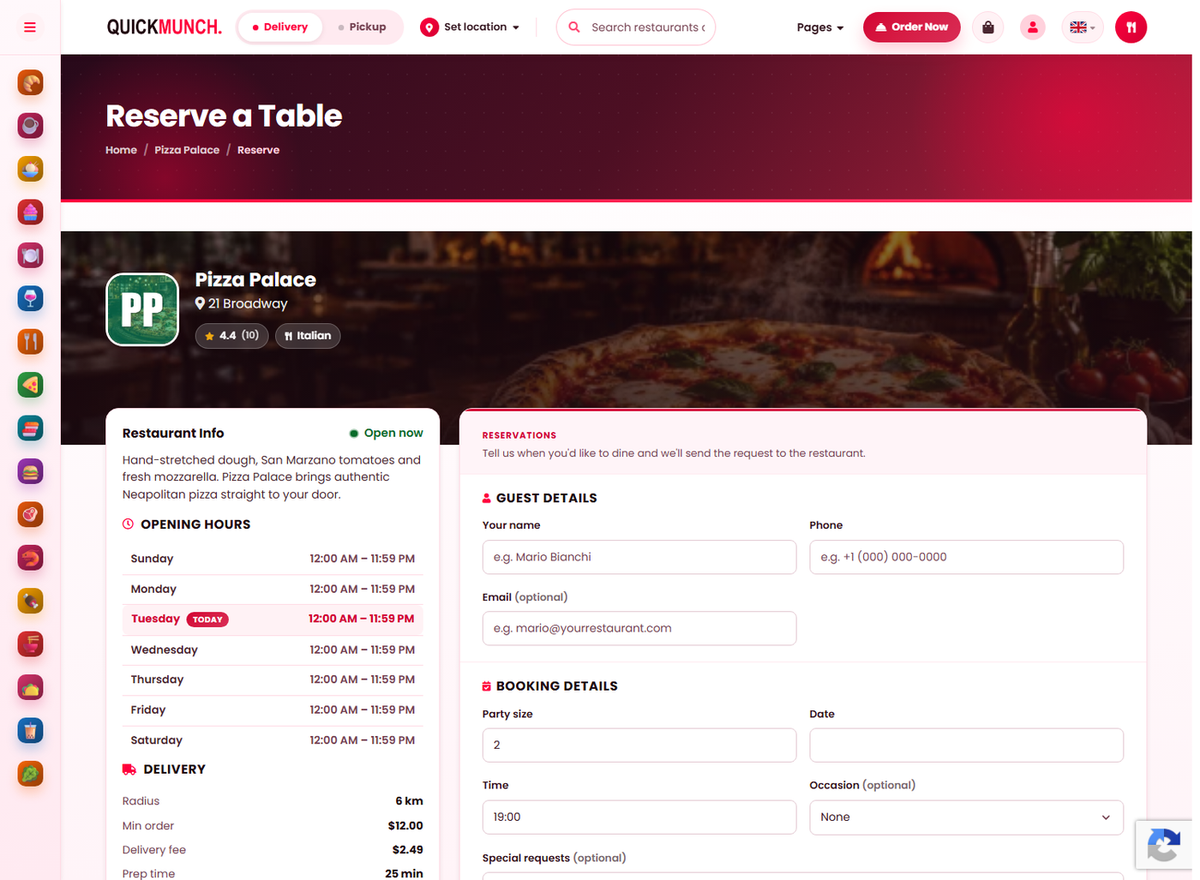This screenshot has height=880, width=1200.
Task: Click the Pizza Palace PP logo
Action: [x=142, y=310]
